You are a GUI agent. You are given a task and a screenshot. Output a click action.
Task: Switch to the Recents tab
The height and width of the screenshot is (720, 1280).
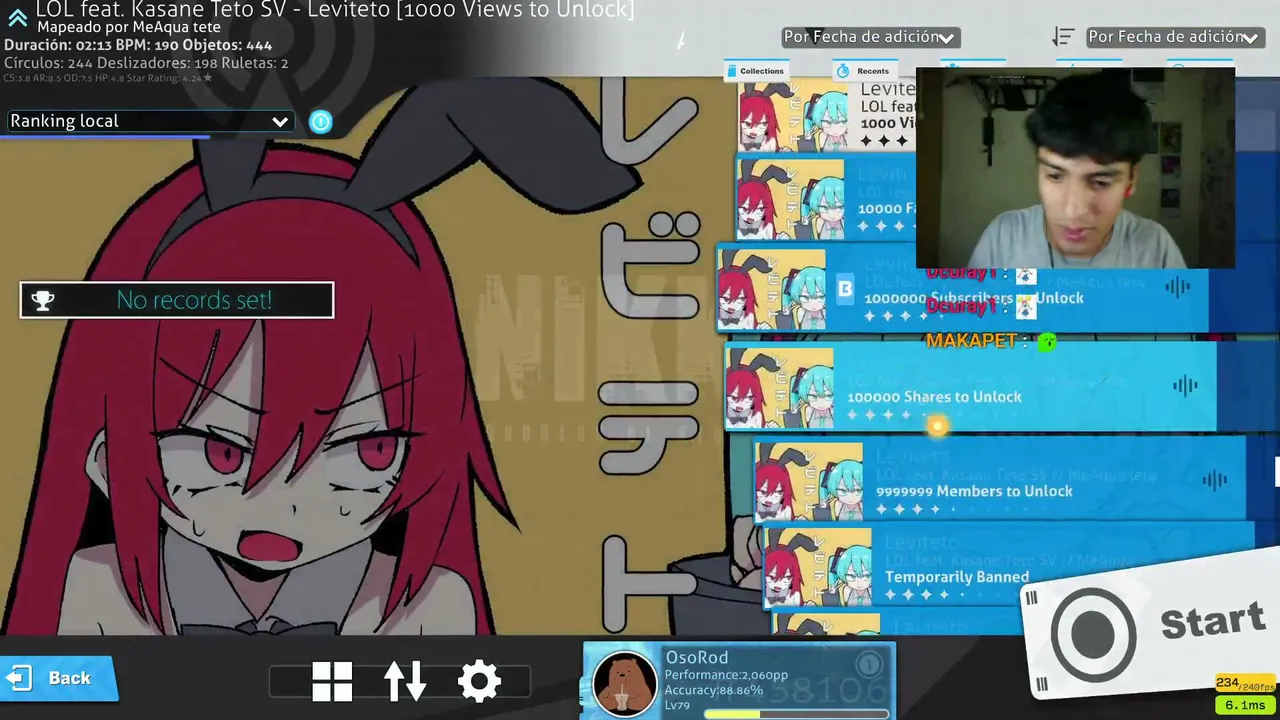pos(863,71)
